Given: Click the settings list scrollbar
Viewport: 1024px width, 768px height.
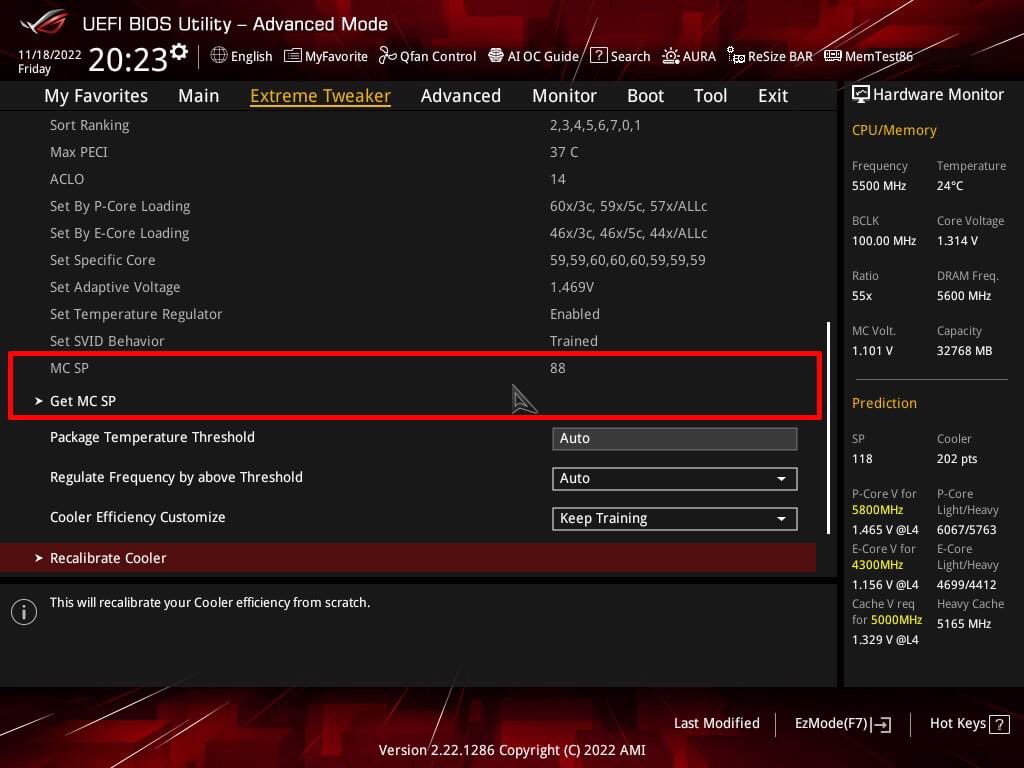Looking at the screenshot, I should pos(828,428).
